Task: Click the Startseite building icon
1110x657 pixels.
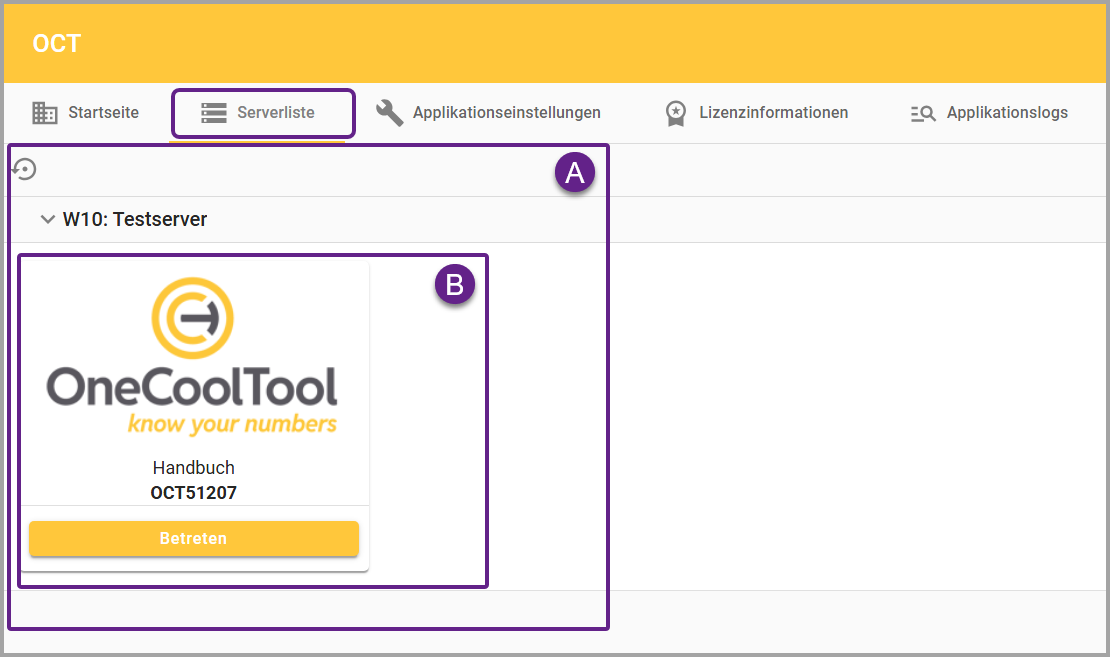Action: (45, 113)
